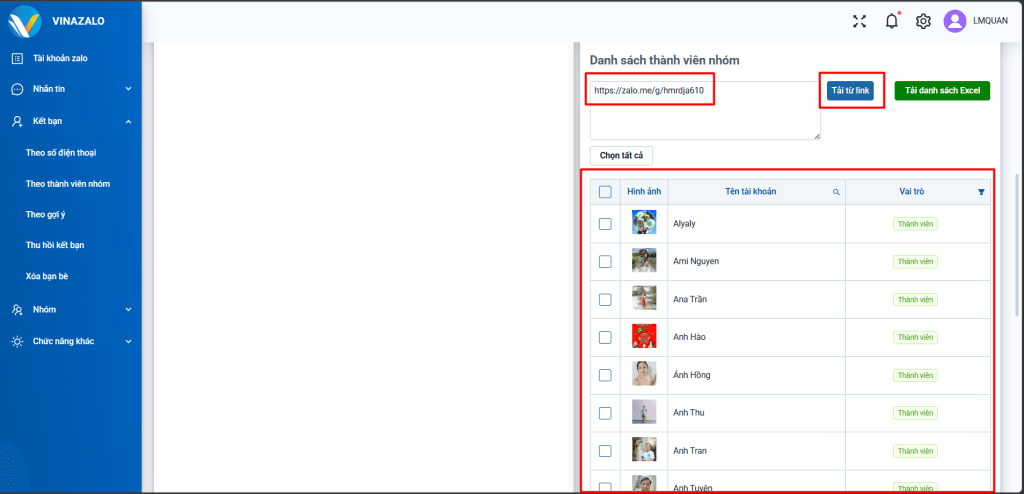Click the Tài khoản zalo sidebar icon
Image resolution: width=1024 pixels, height=494 pixels.
click(17, 58)
